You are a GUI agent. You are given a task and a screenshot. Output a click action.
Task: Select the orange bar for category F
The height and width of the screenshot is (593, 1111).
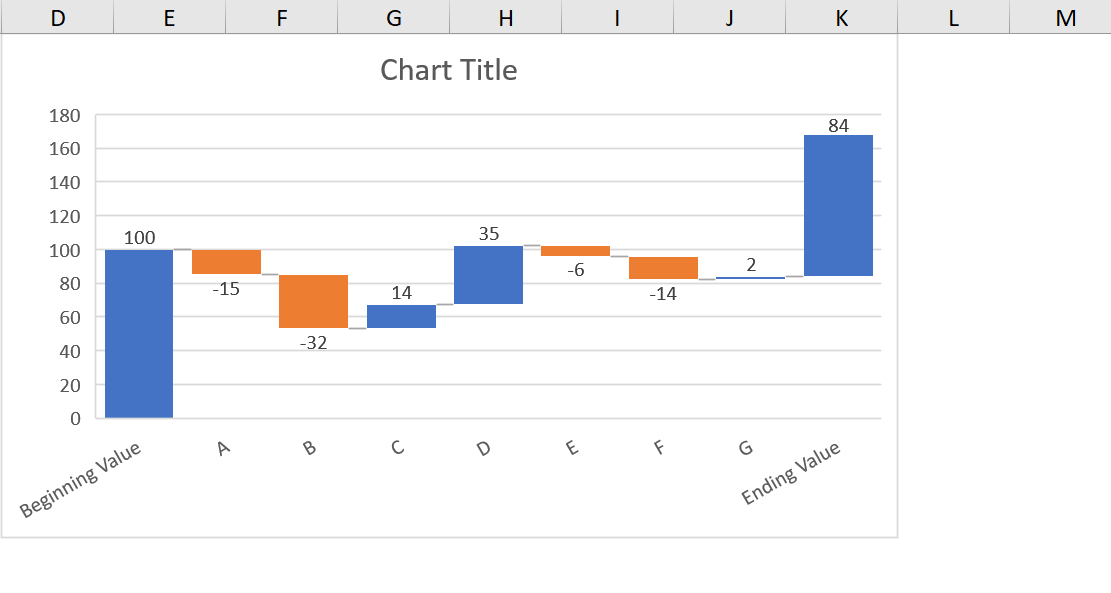point(663,268)
